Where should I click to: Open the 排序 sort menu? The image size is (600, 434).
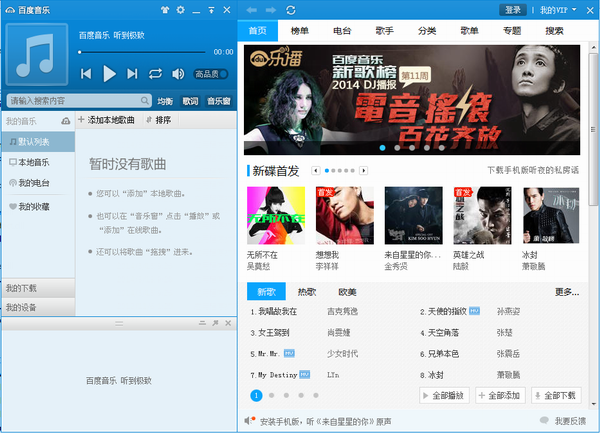pos(159,120)
